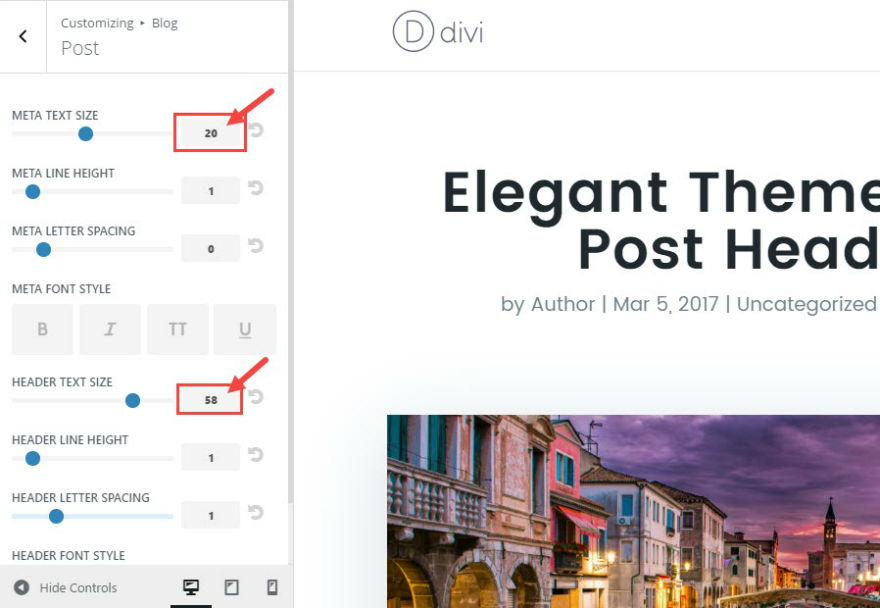Reset Meta Letter Spacing value
This screenshot has width=880, height=608.
point(256,246)
